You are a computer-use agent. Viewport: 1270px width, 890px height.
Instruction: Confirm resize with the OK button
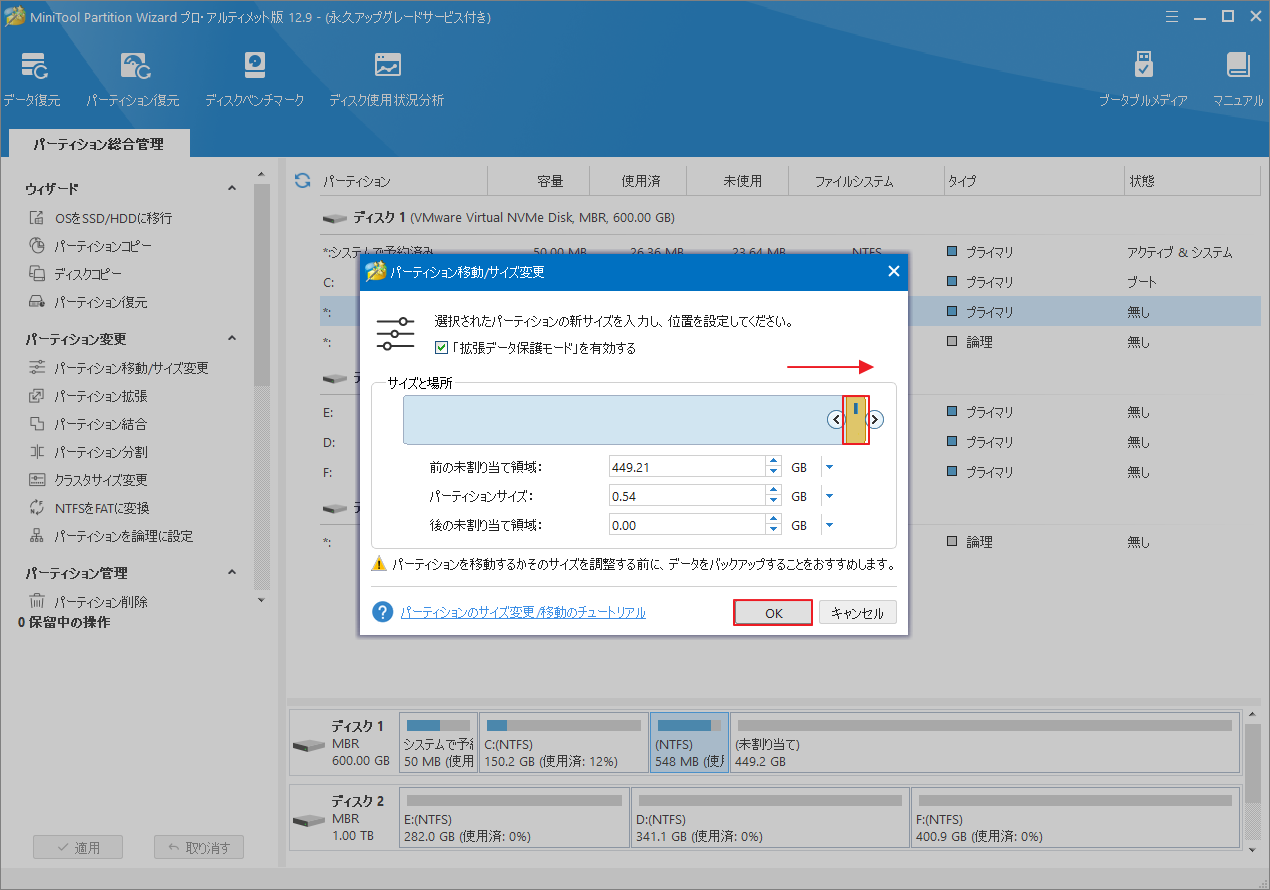pos(772,611)
